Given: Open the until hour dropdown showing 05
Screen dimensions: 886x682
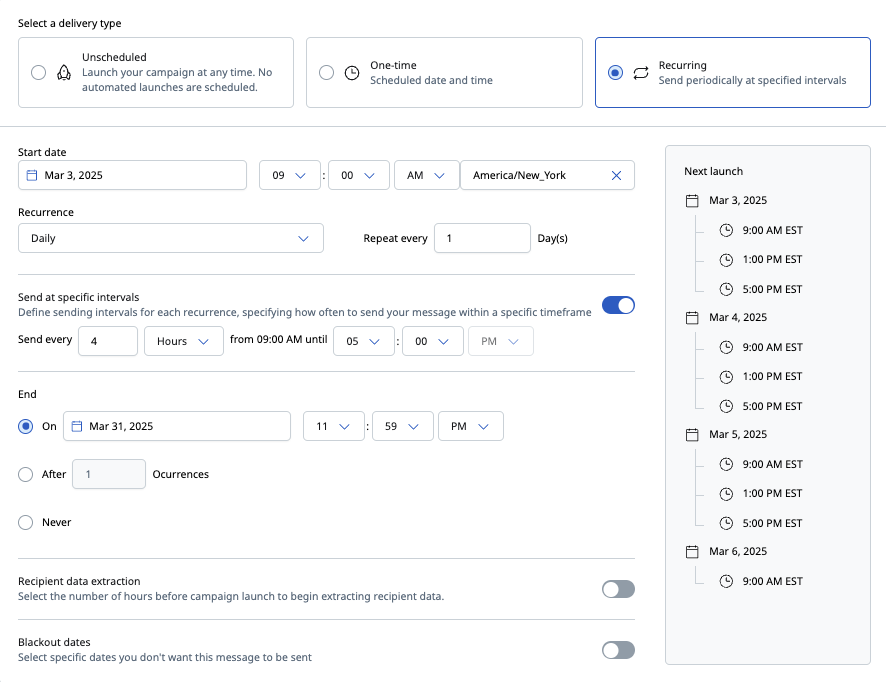Looking at the screenshot, I should click(x=364, y=341).
